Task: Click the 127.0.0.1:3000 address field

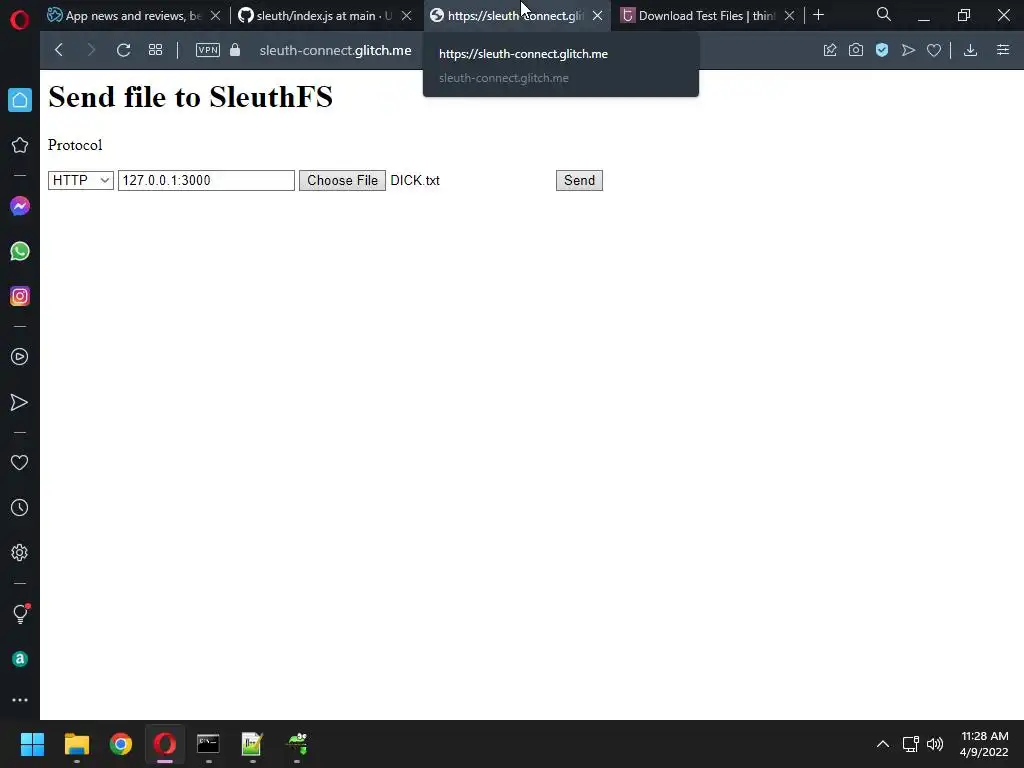Action: tap(206, 180)
